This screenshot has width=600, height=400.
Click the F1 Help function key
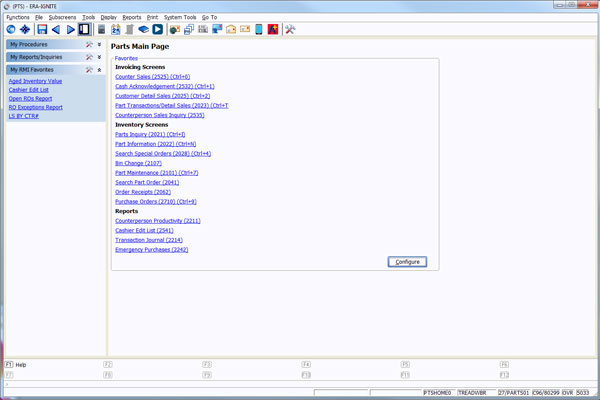click(16, 365)
